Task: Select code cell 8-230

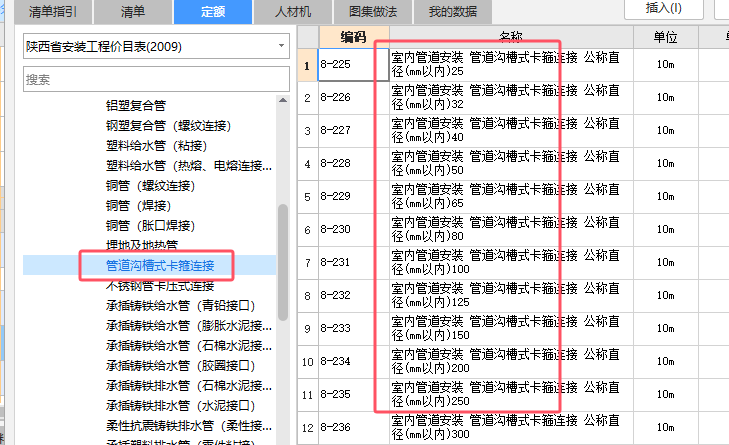Action: tap(354, 230)
